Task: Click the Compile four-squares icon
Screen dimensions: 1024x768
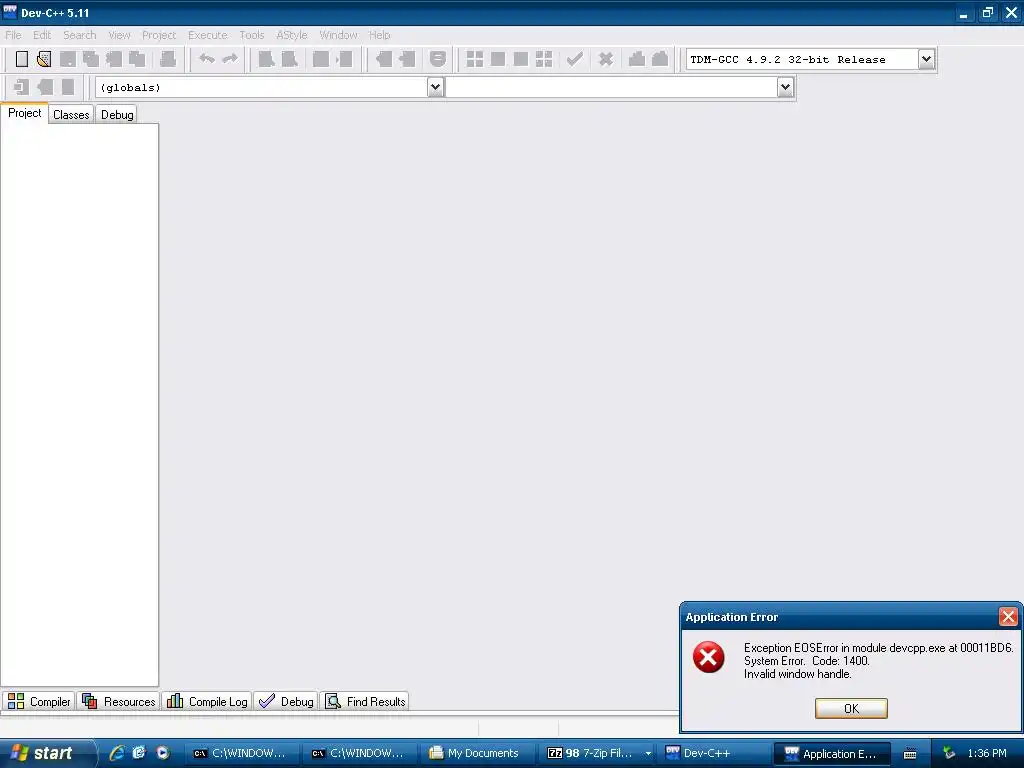Action: [x=475, y=59]
